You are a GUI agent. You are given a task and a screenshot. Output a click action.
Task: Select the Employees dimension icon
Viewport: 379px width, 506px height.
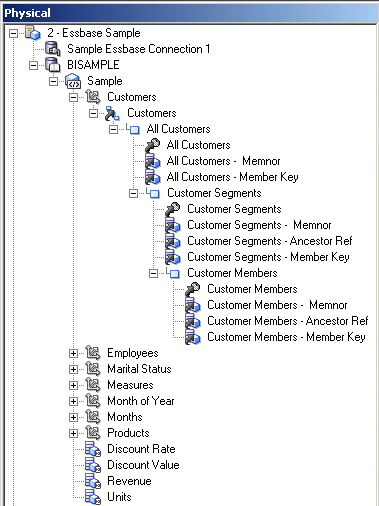click(x=93, y=353)
